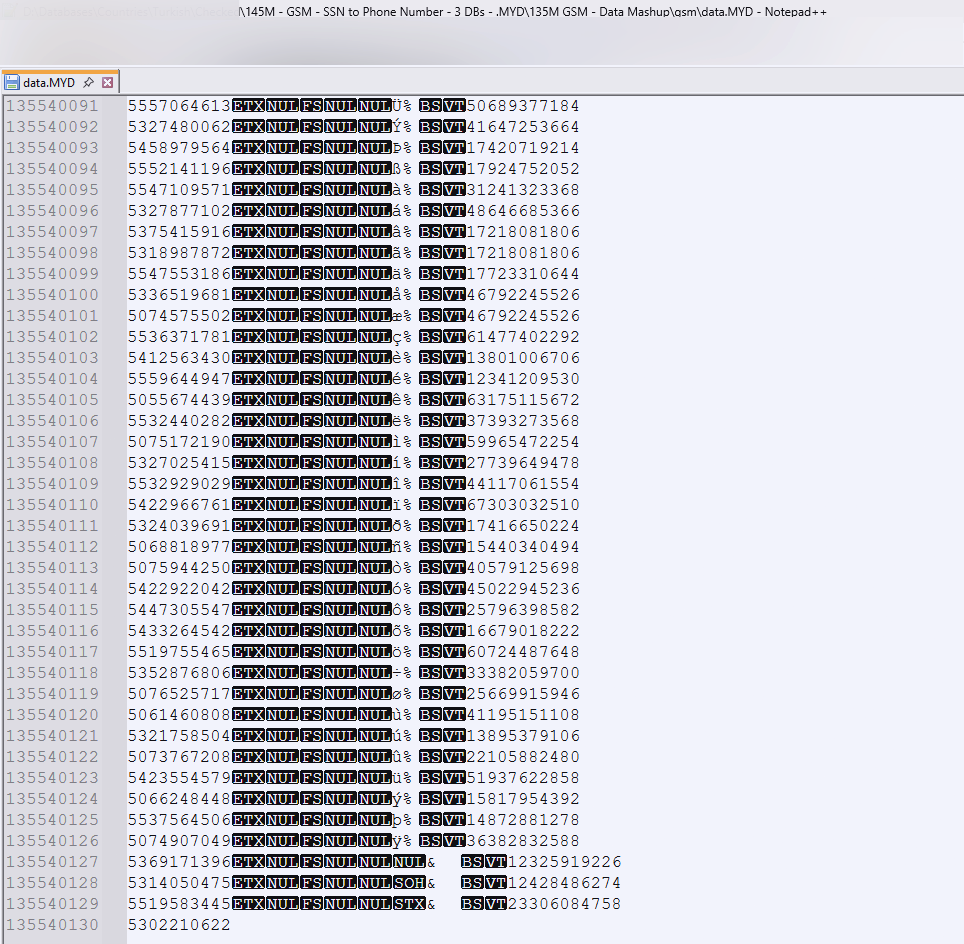Screen dimensions: 964x944
Task: Click line number 135540111 in the gutter
Action: point(53,526)
